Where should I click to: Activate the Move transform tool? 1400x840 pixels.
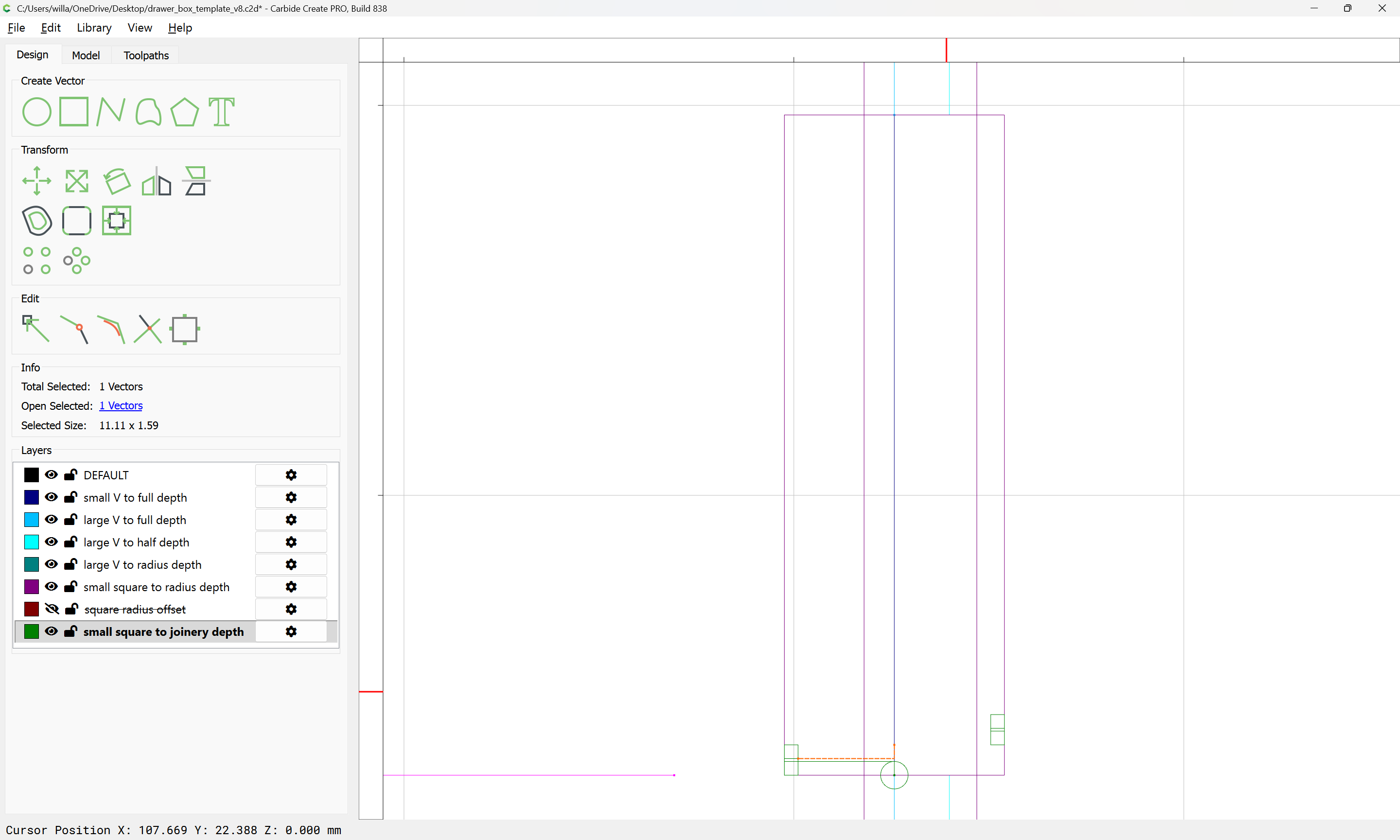[36, 180]
